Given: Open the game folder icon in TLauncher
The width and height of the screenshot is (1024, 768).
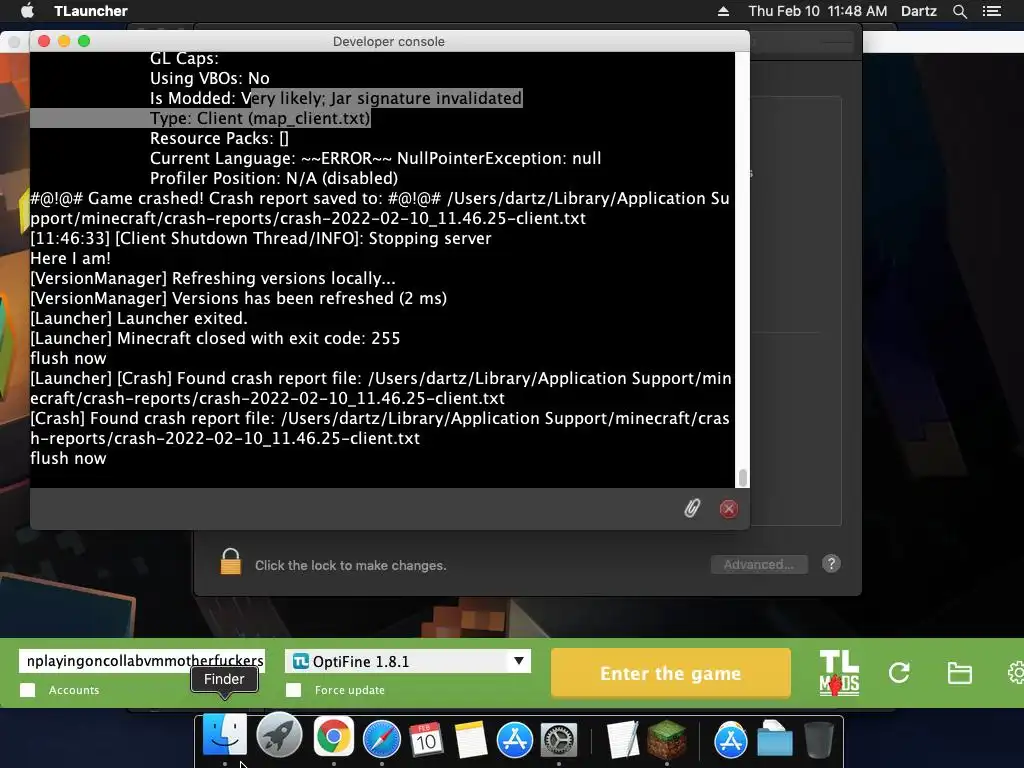Looking at the screenshot, I should pyautogui.click(x=959, y=673).
